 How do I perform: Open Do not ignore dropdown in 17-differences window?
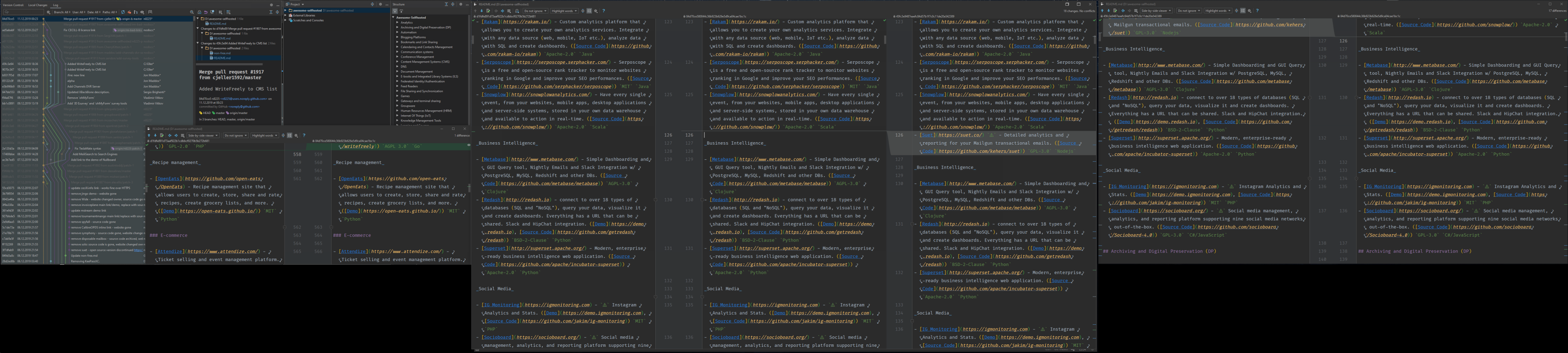point(1189,11)
